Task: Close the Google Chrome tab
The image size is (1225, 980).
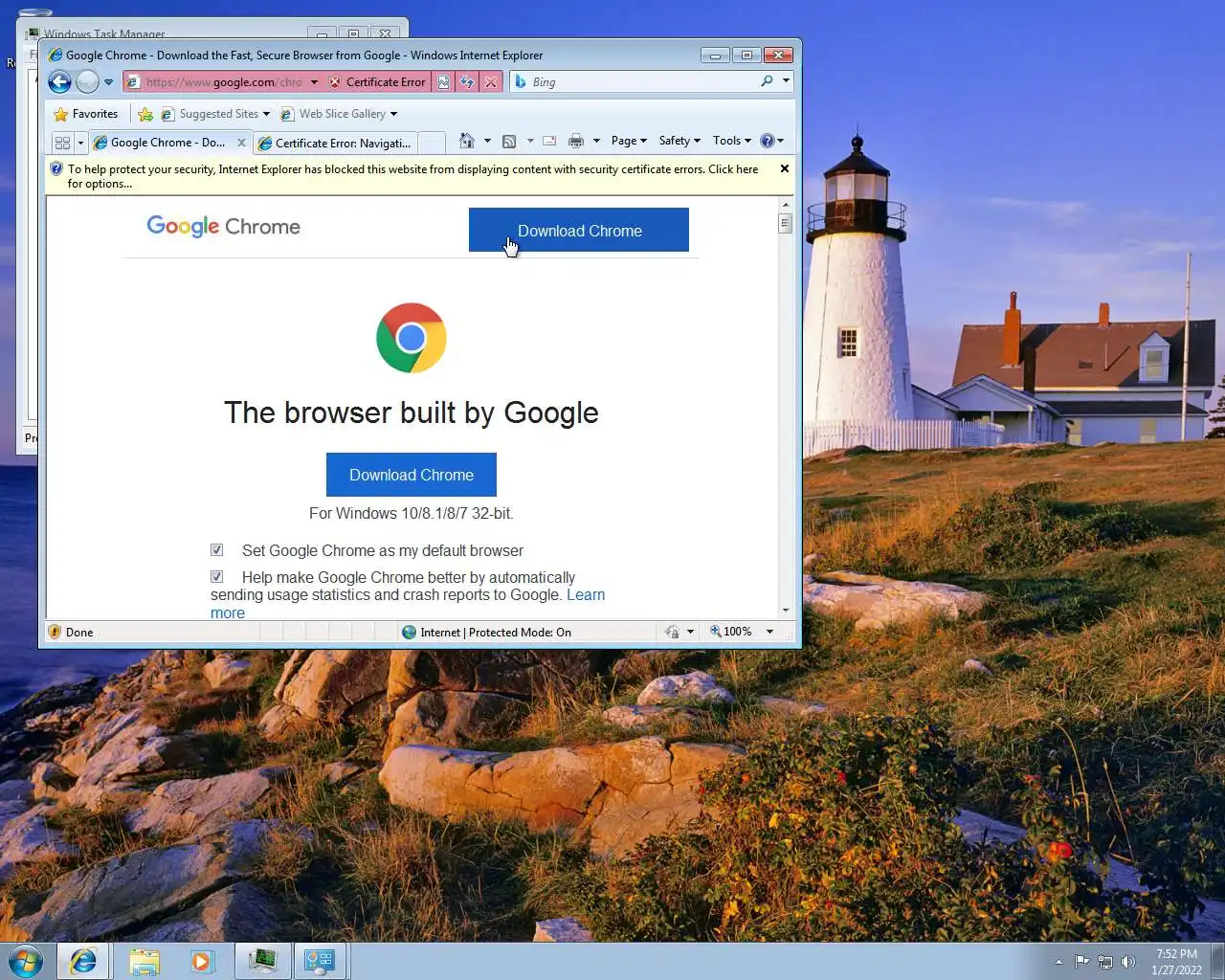Action: pos(241,143)
